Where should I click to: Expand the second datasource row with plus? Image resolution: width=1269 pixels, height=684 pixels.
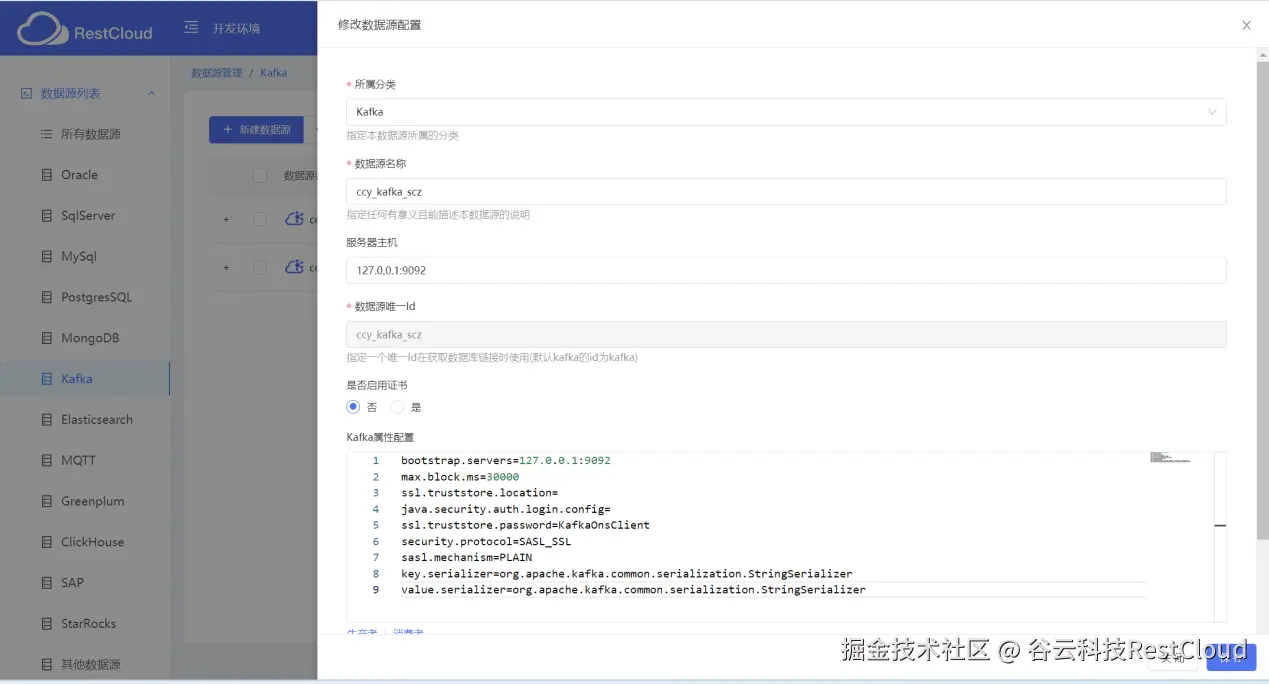(x=226, y=267)
